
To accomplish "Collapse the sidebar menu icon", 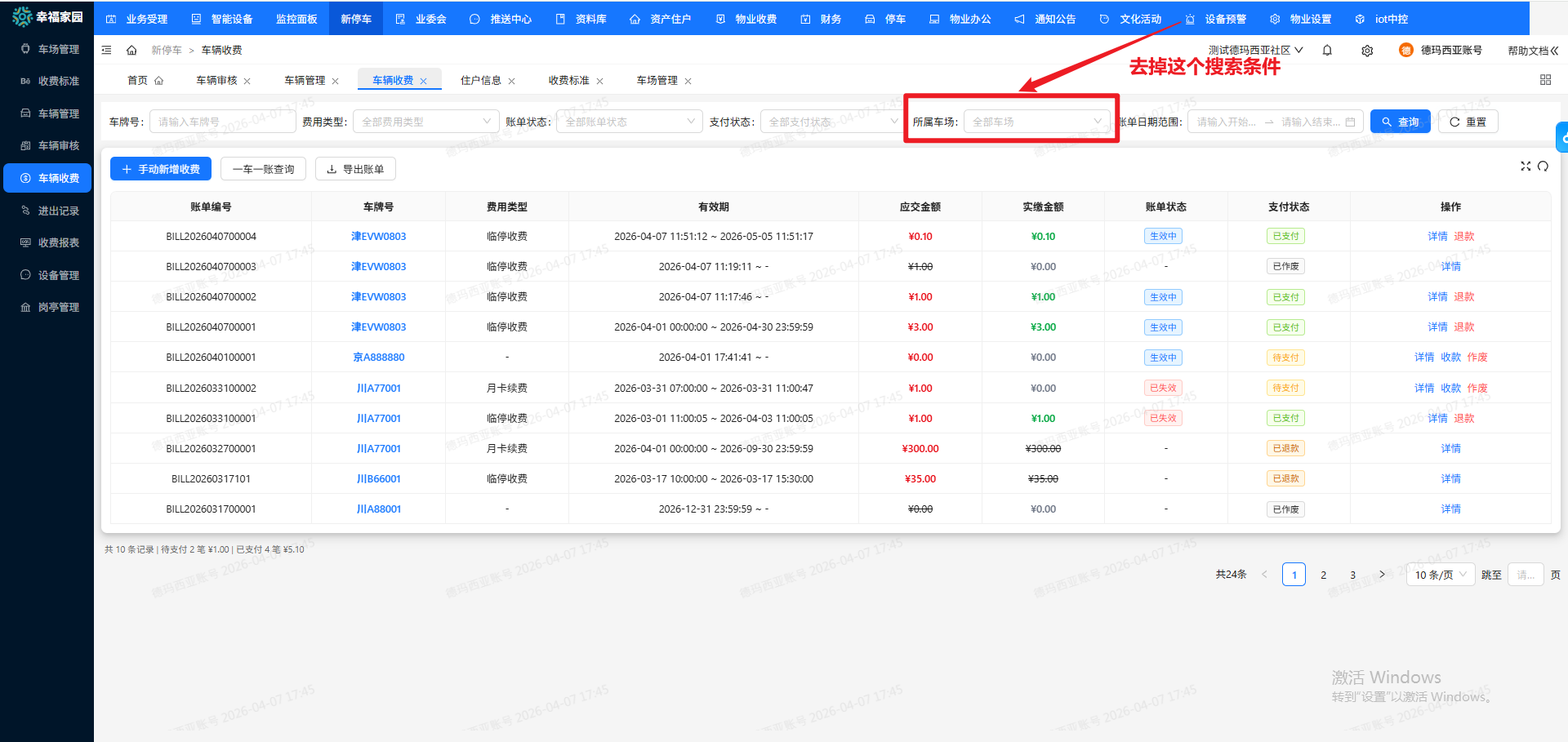I will (x=106, y=51).
